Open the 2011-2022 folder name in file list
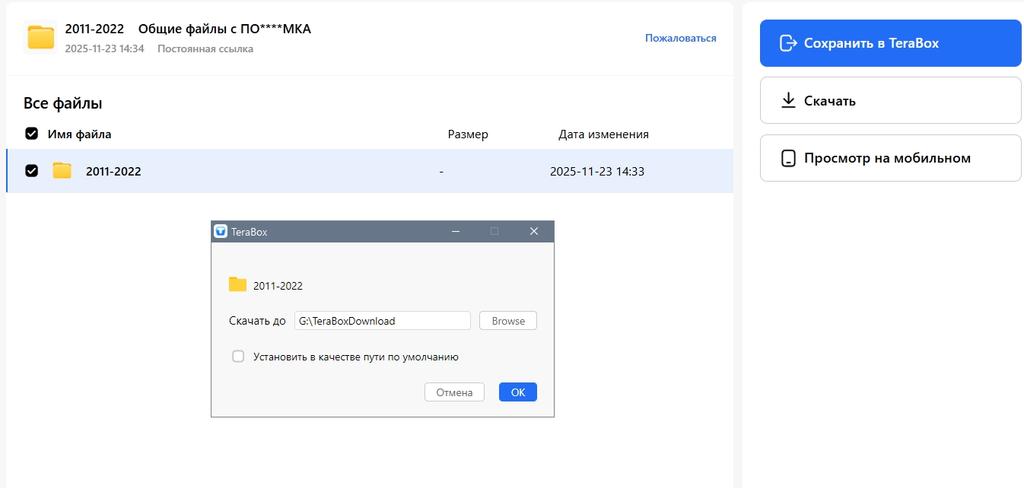The width and height of the screenshot is (1024, 488). (114, 172)
